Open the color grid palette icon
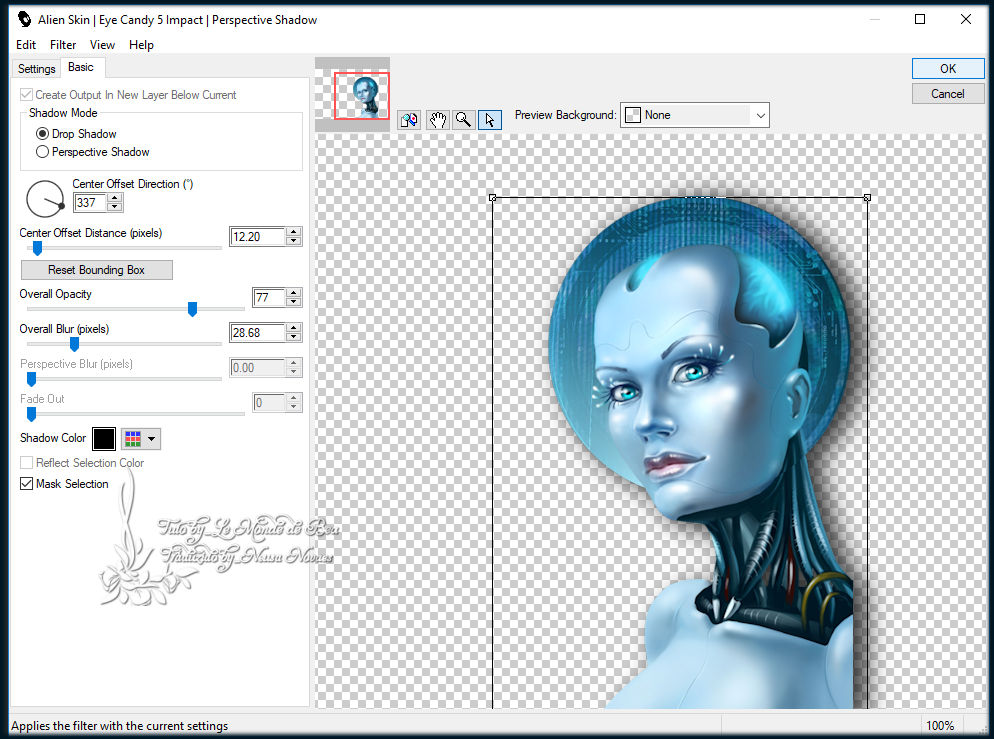The width and height of the screenshot is (994, 739). point(133,439)
